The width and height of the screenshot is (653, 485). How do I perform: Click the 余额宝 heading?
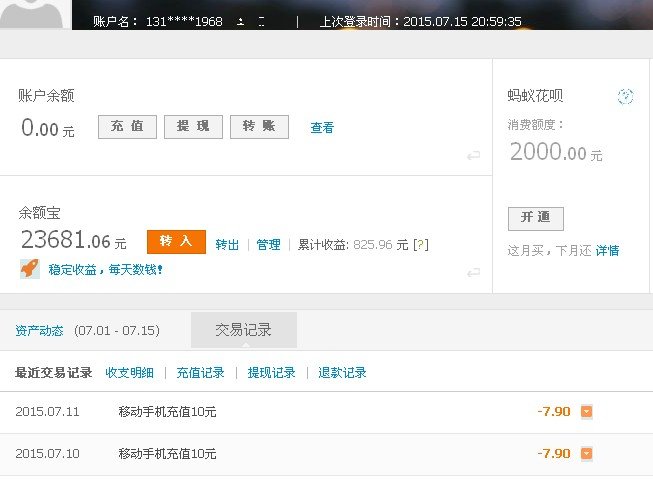40,213
